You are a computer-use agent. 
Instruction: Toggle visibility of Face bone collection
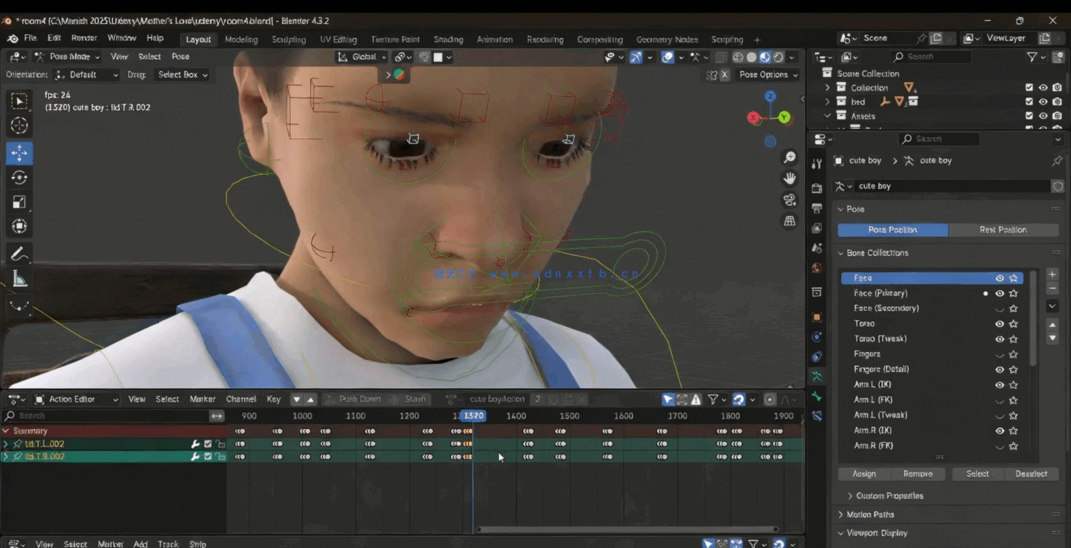click(999, 278)
